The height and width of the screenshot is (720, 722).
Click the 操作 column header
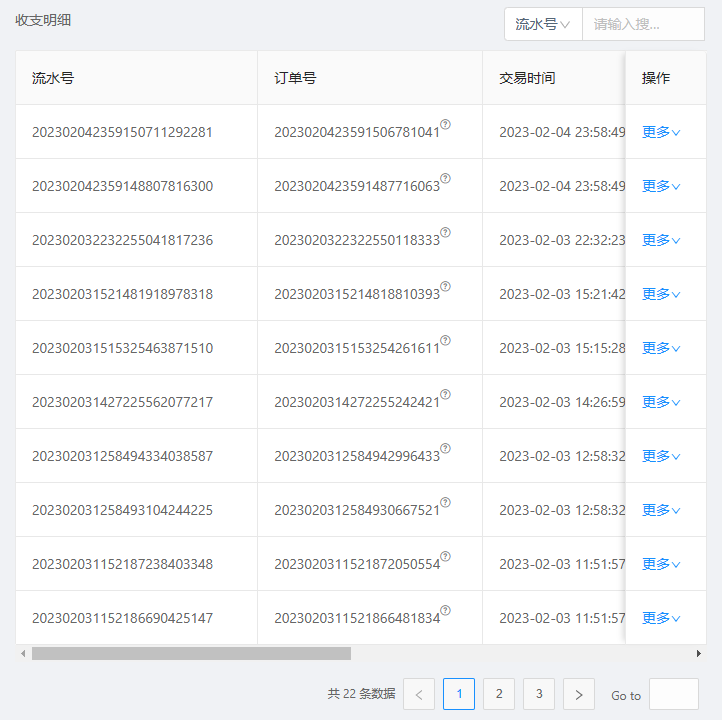(666, 78)
